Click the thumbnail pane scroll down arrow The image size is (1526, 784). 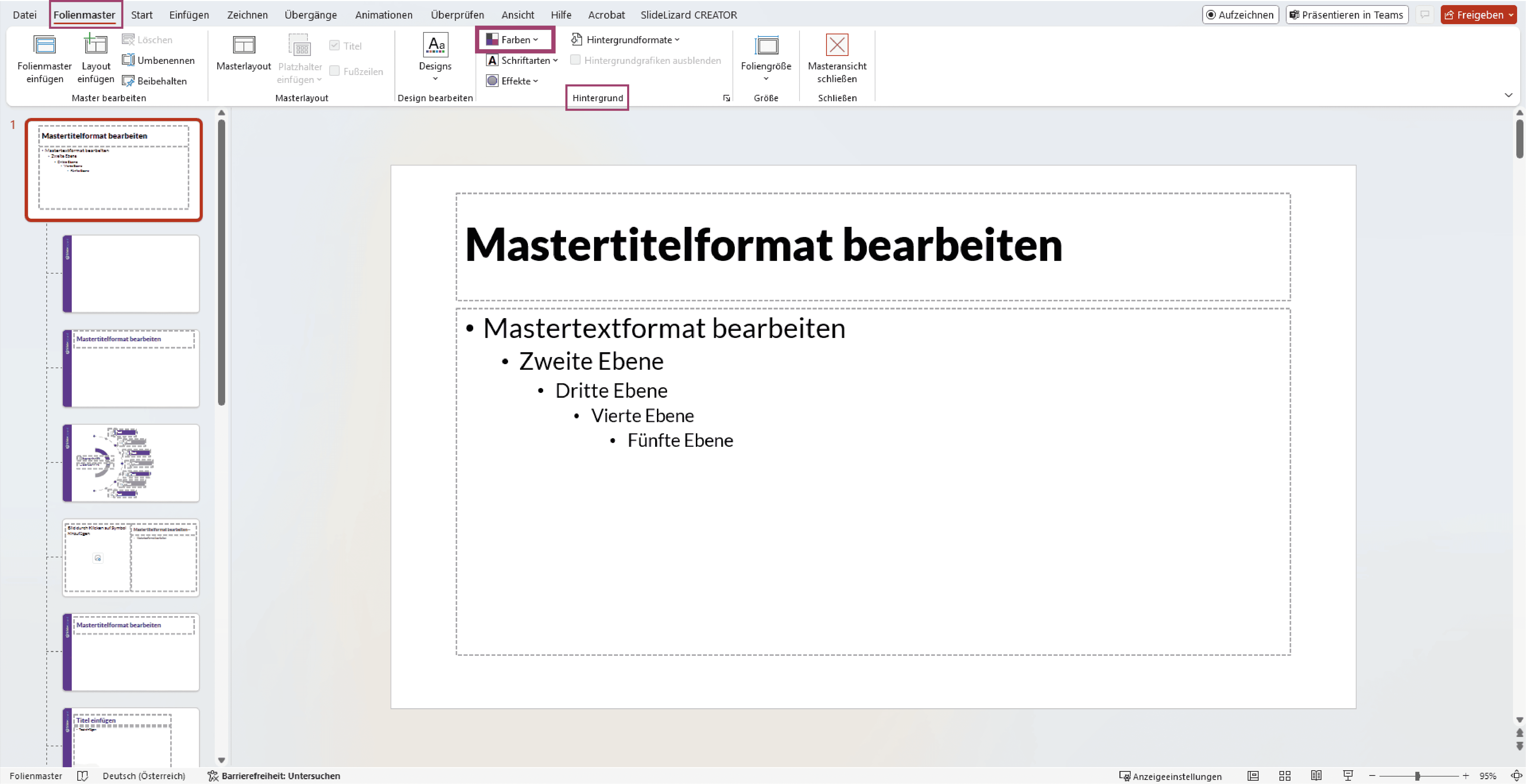point(222,760)
